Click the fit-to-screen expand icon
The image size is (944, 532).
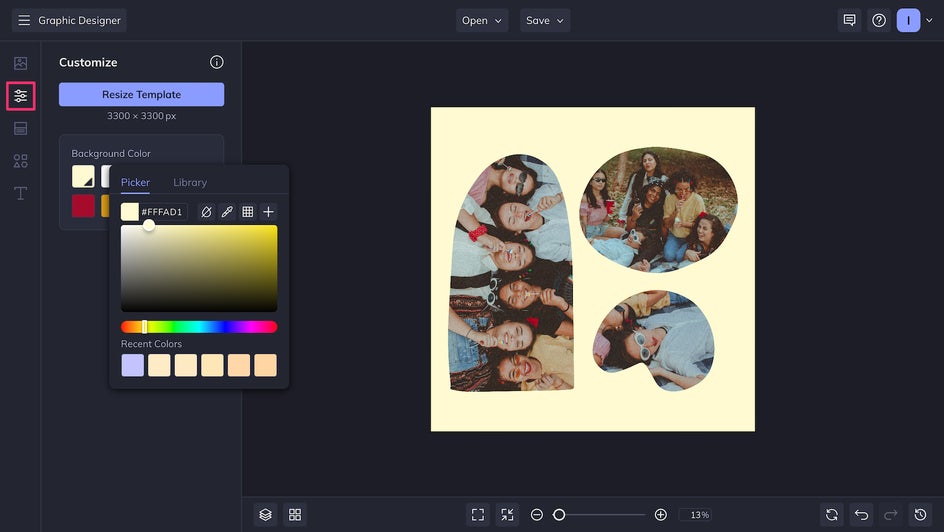[x=478, y=515]
